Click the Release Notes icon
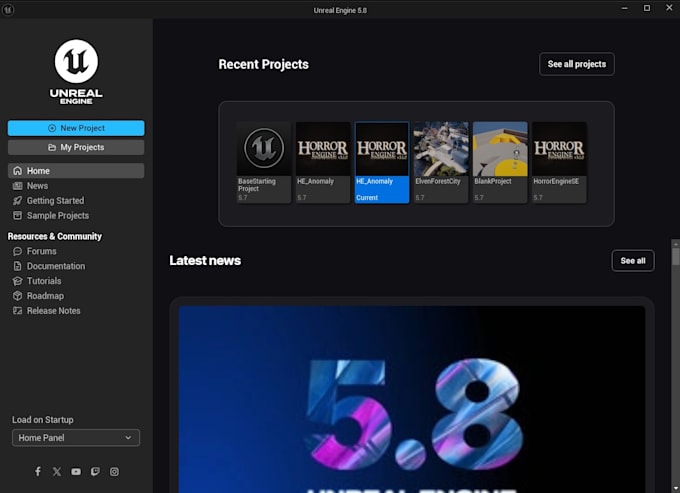This screenshot has width=680, height=493. [17, 311]
